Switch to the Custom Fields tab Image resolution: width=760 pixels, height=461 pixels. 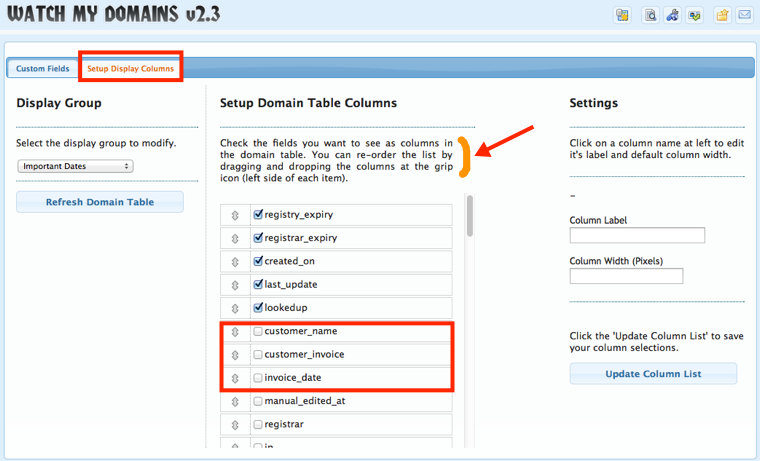pyautogui.click(x=43, y=68)
